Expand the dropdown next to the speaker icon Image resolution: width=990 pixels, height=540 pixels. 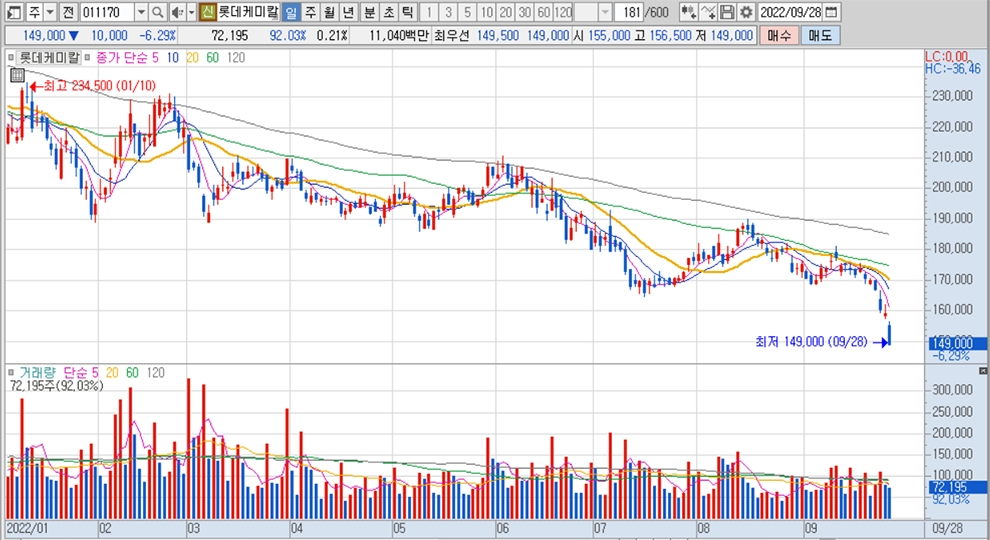[190, 12]
